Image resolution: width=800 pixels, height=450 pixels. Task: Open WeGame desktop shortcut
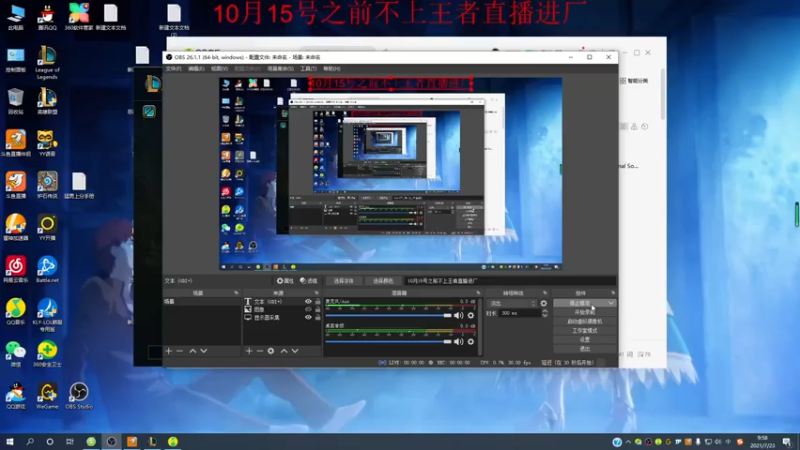tap(47, 396)
